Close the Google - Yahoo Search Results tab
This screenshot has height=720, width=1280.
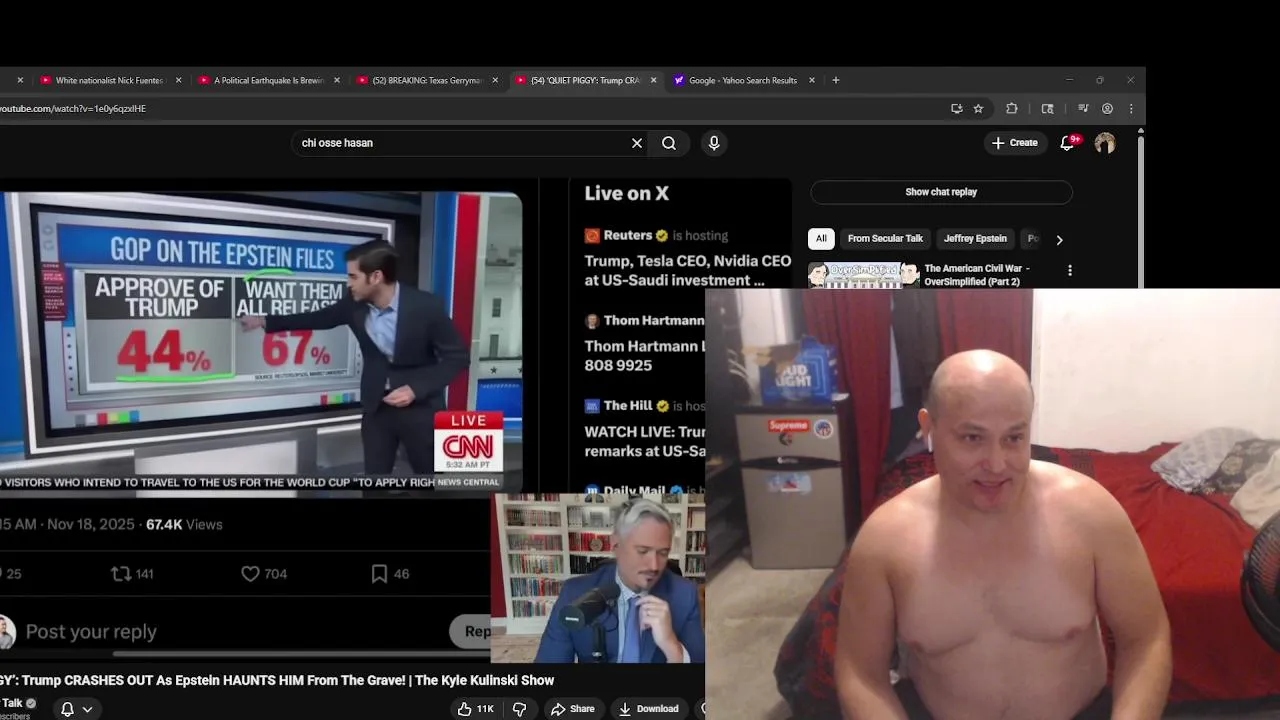tap(812, 80)
